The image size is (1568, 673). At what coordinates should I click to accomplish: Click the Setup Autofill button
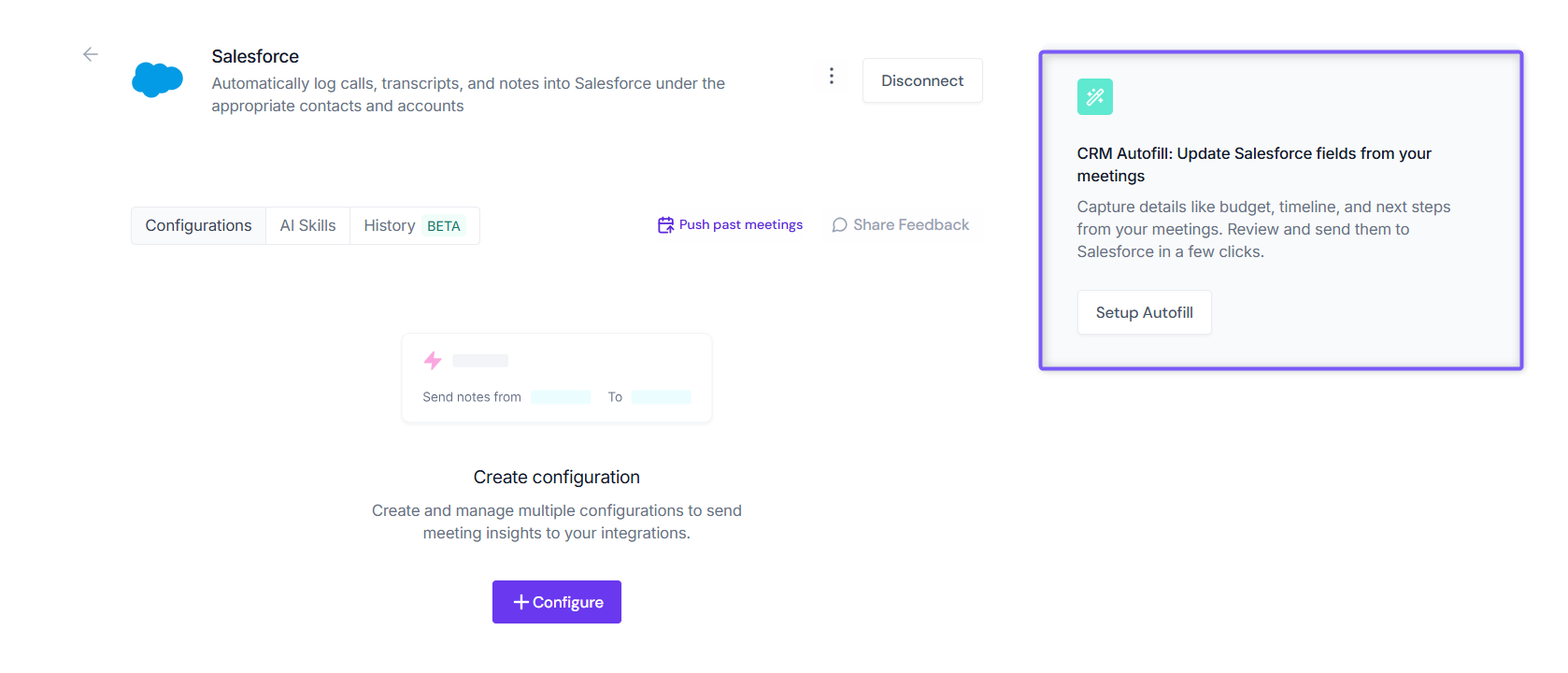(1144, 312)
